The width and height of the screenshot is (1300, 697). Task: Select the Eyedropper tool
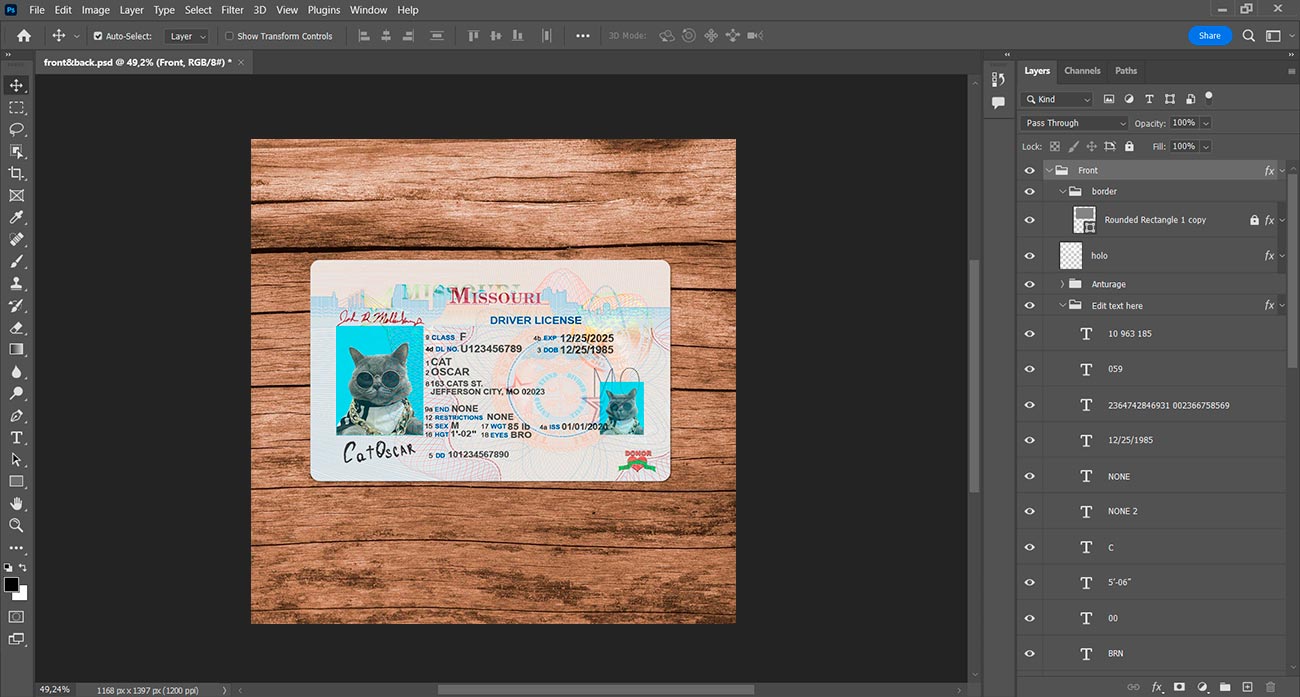16,217
